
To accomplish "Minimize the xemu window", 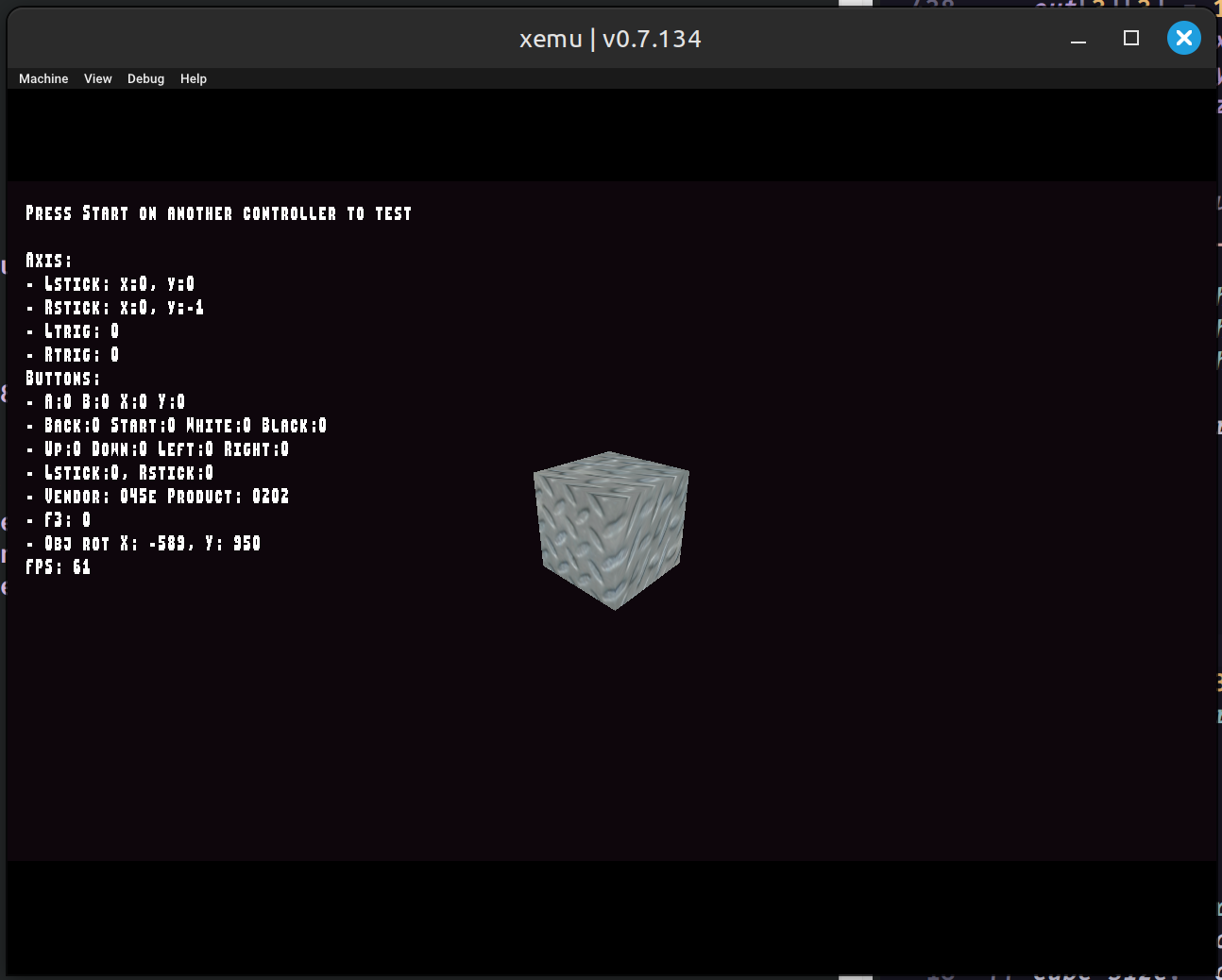I will (1078, 39).
